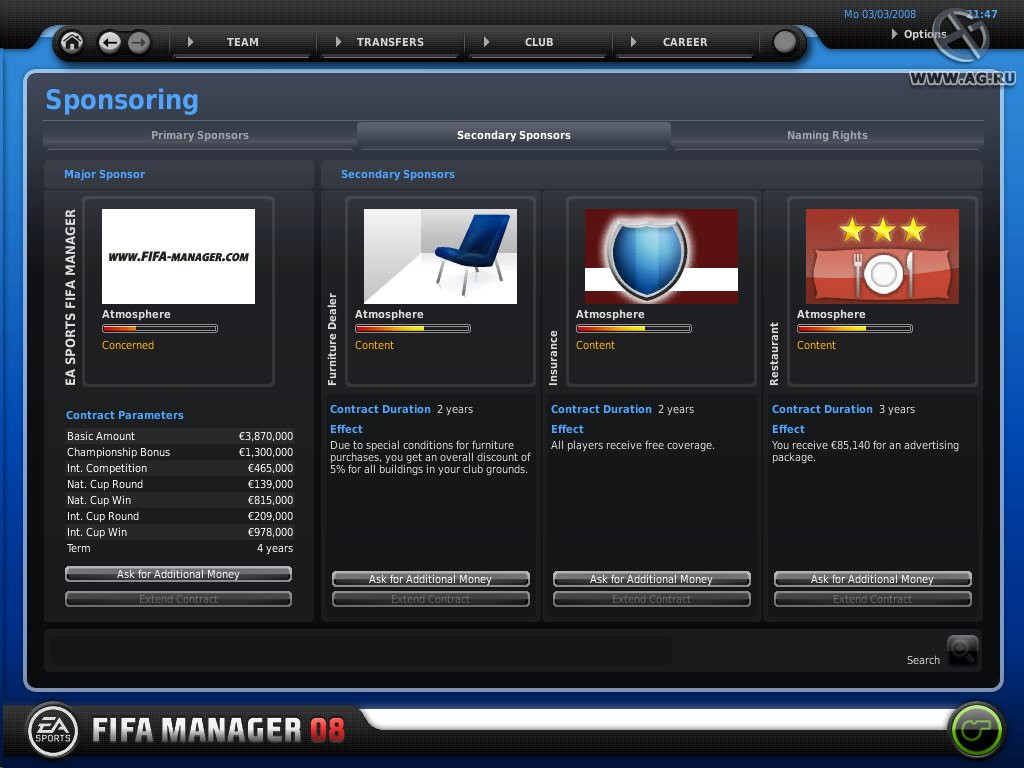
Task: Click the Insurance shield image
Action: click(x=661, y=256)
